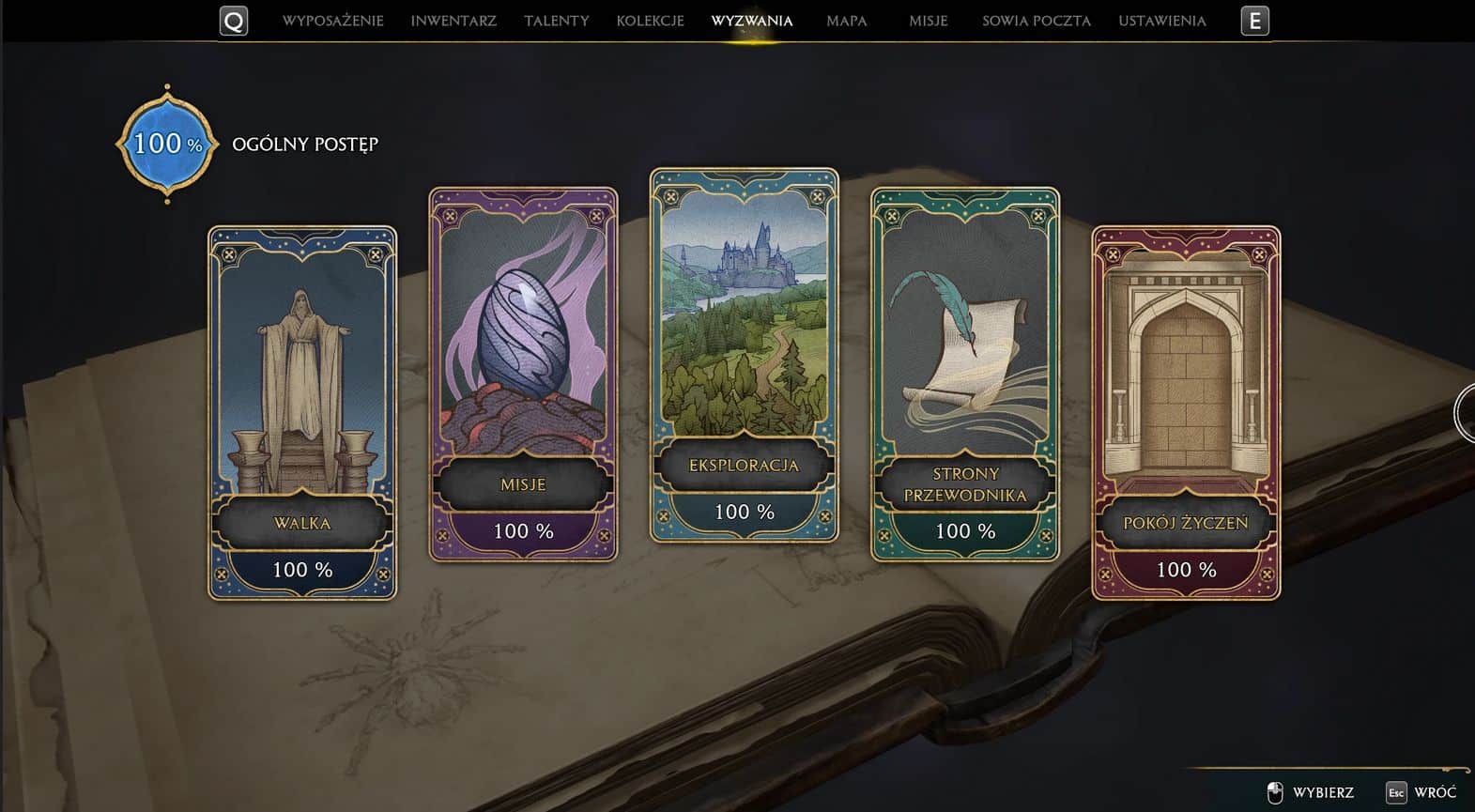This screenshot has width=1475, height=812.
Task: Open the Talenty menu tab
Action: click(557, 21)
